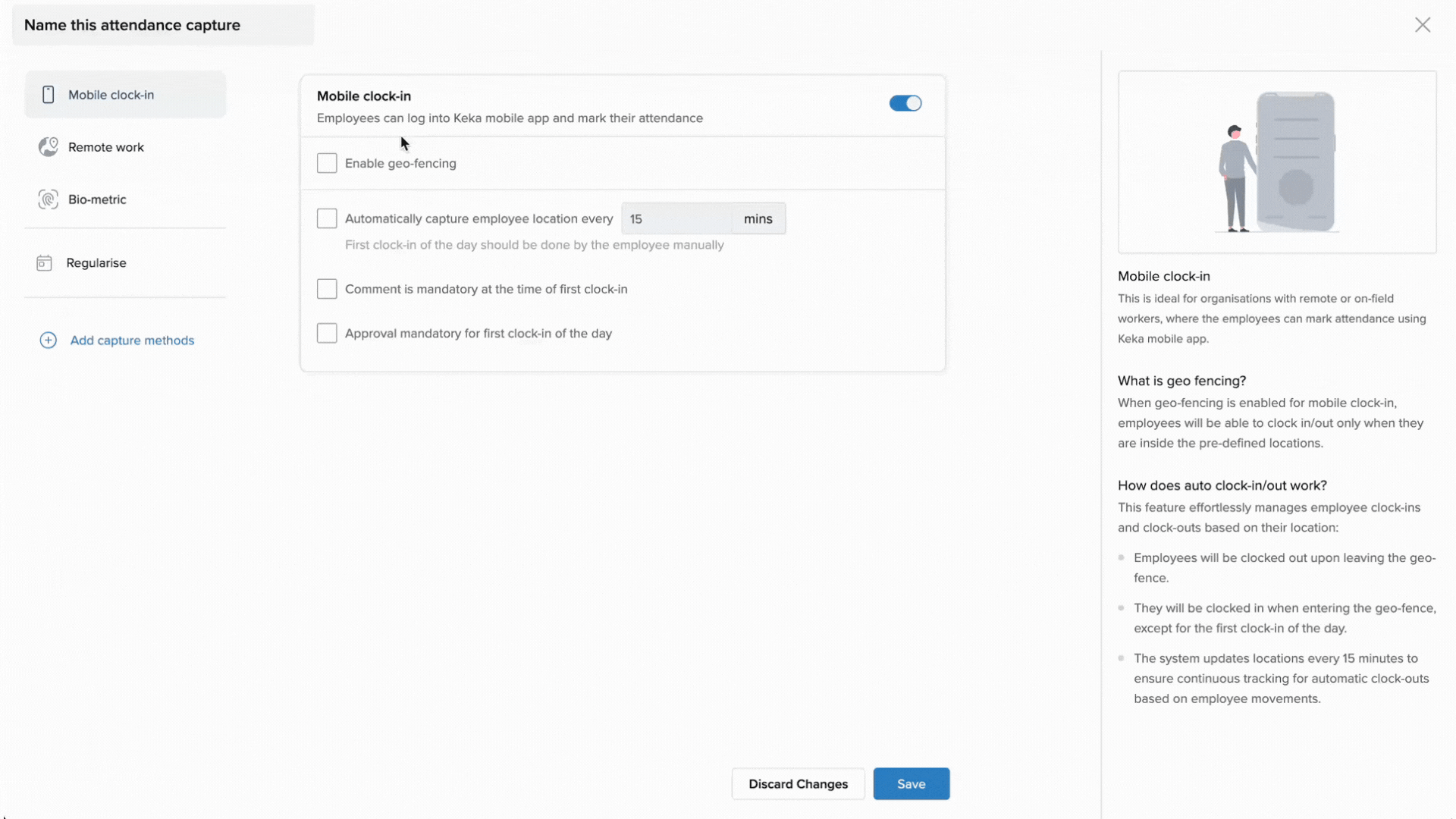Click the Remote work globe icon
The height and width of the screenshot is (819, 1456).
pos(49,147)
